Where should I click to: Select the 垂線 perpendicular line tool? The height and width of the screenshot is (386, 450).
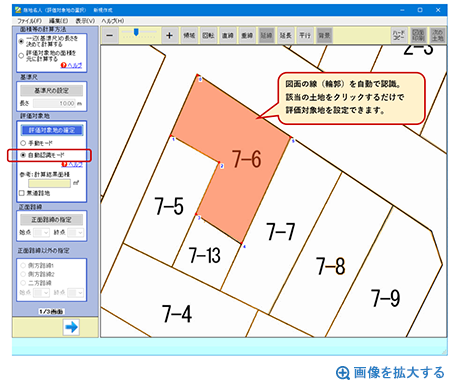tap(247, 35)
